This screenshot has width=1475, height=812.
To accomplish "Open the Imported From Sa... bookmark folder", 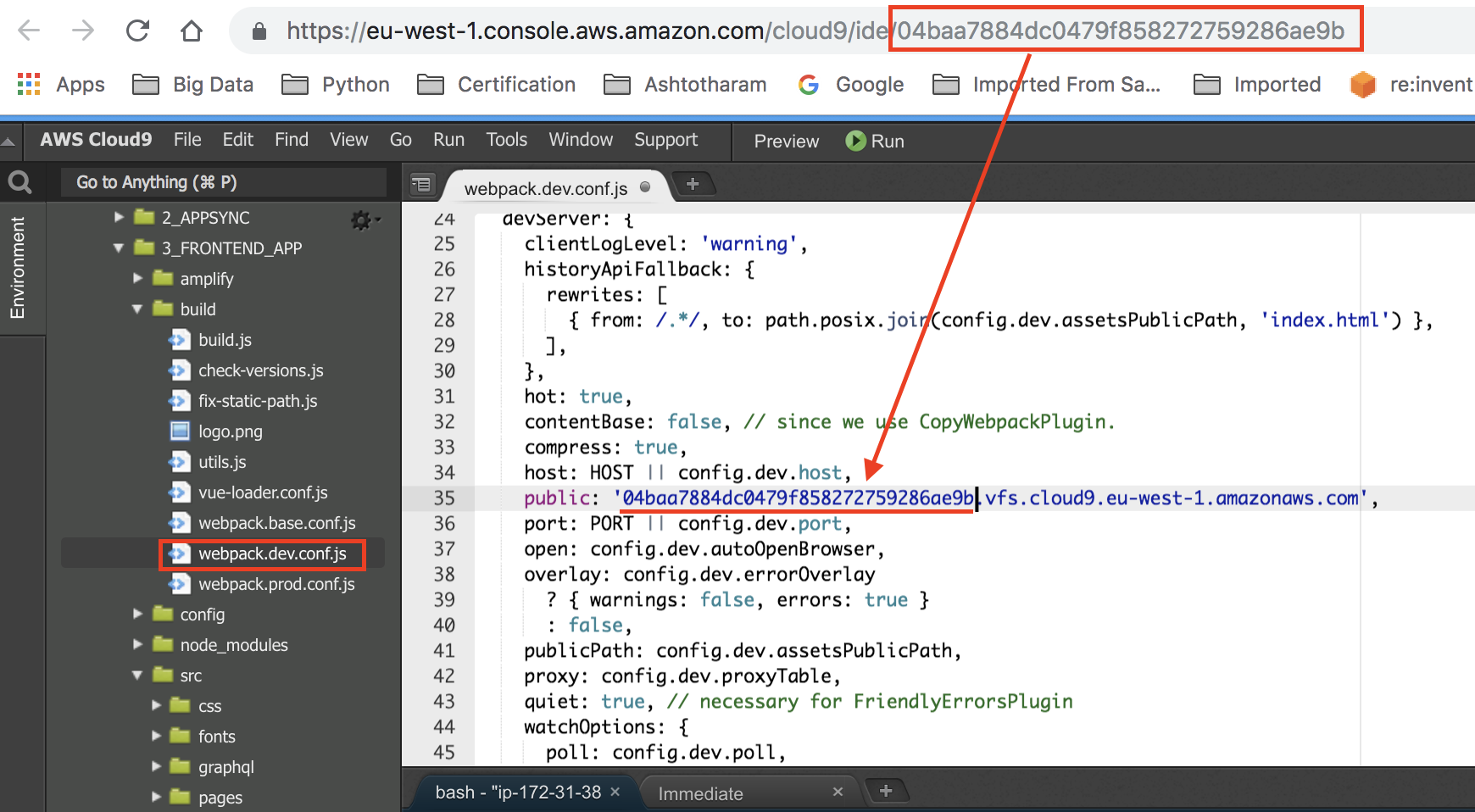I will point(1046,85).
